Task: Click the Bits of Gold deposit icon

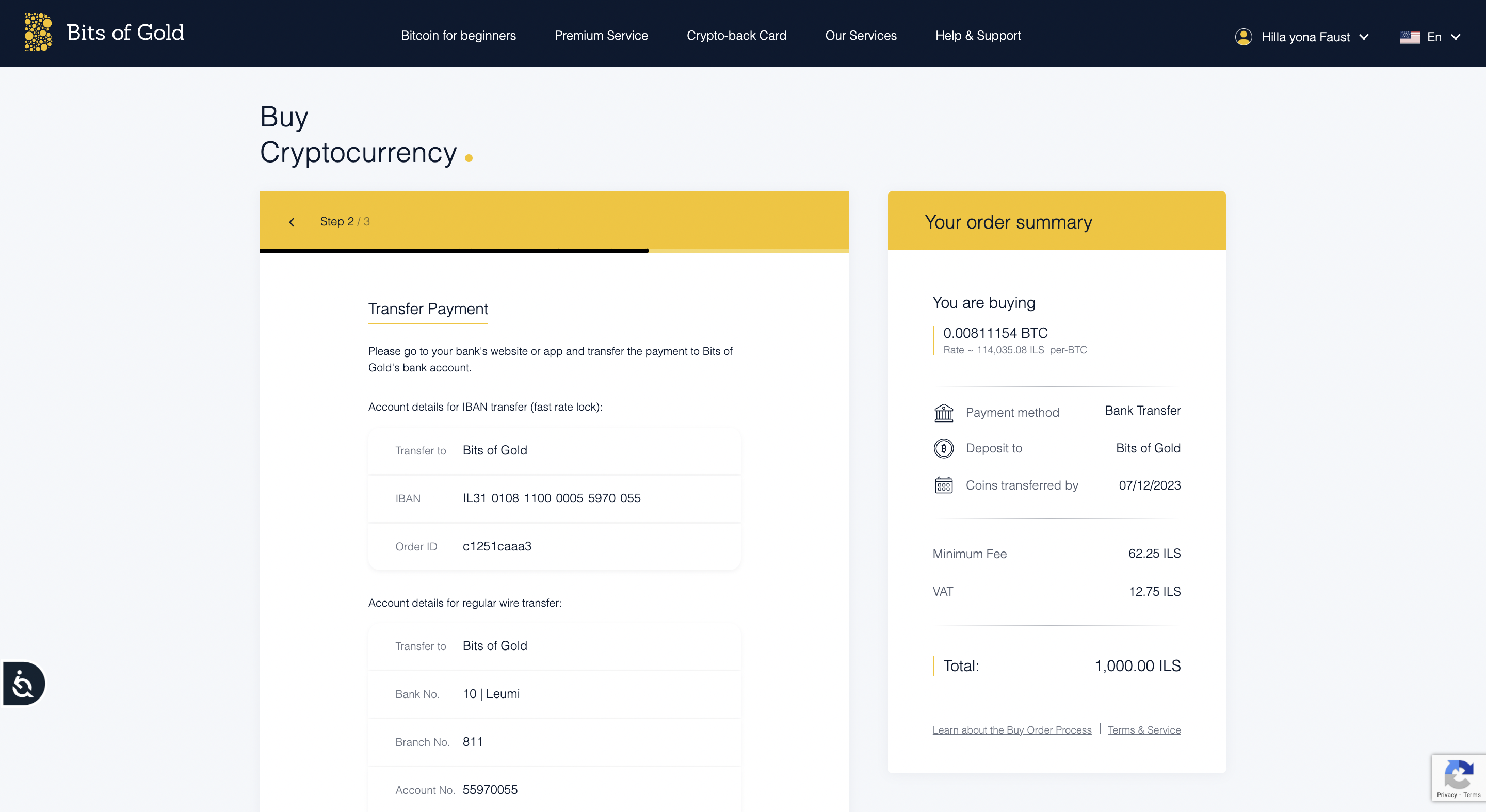Action: point(943,447)
